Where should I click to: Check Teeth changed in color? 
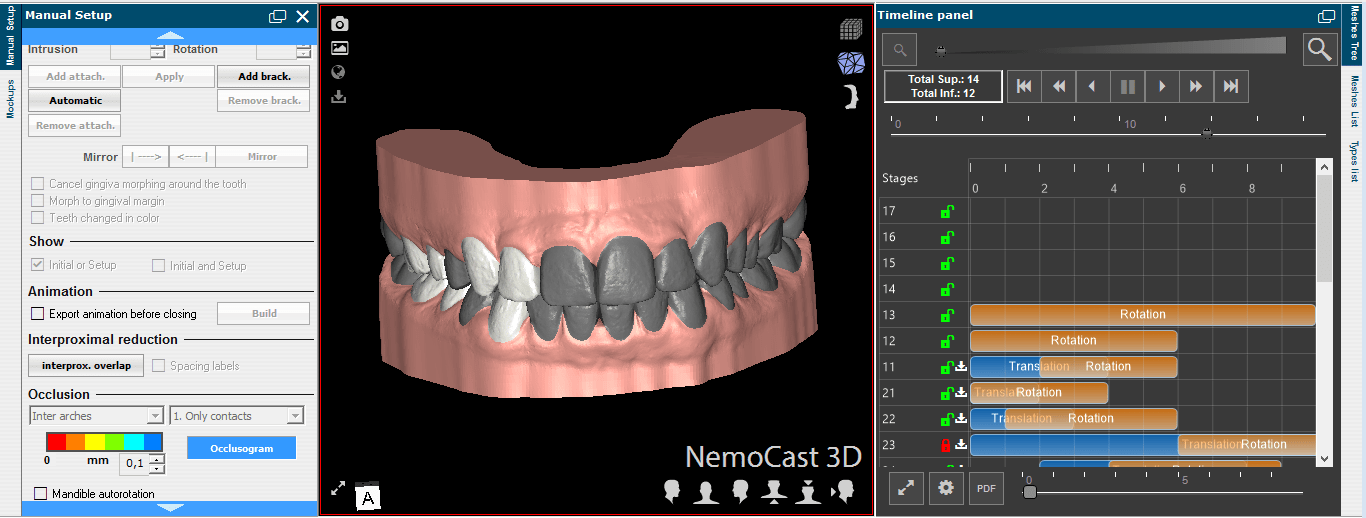[x=38, y=218]
